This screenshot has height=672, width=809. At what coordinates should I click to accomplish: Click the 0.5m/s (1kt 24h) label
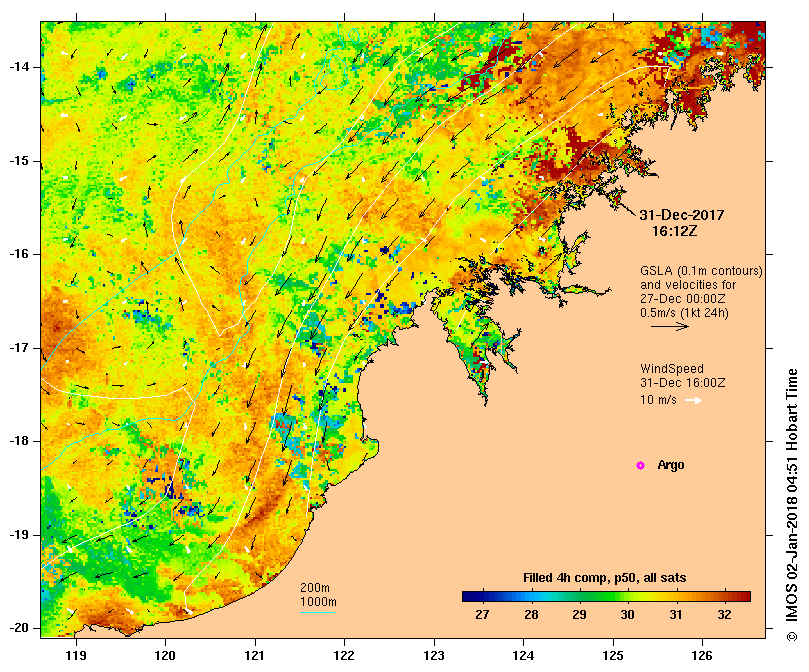684,313
